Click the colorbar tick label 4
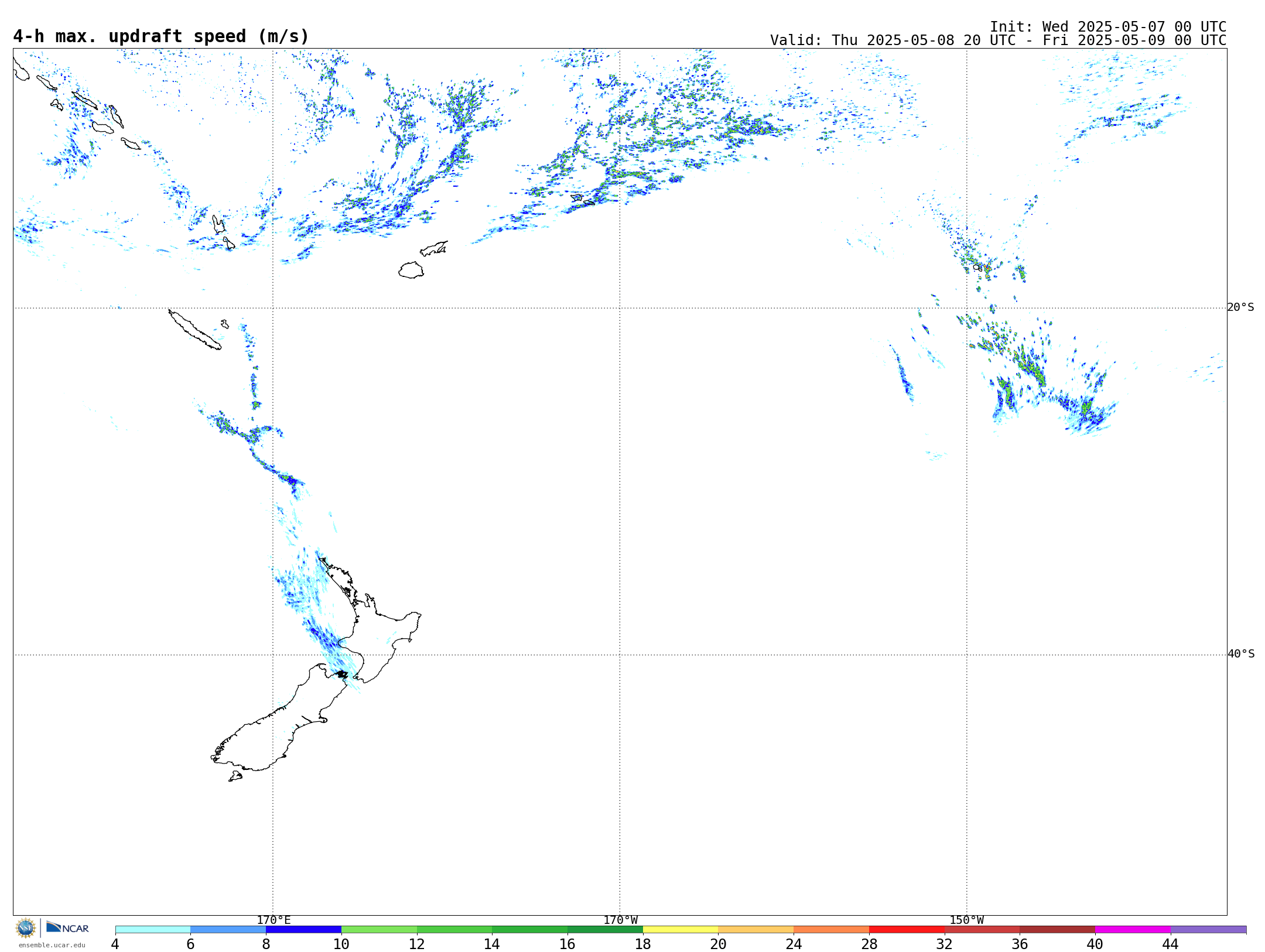Viewport: 1265px width, 952px height. 115,944
